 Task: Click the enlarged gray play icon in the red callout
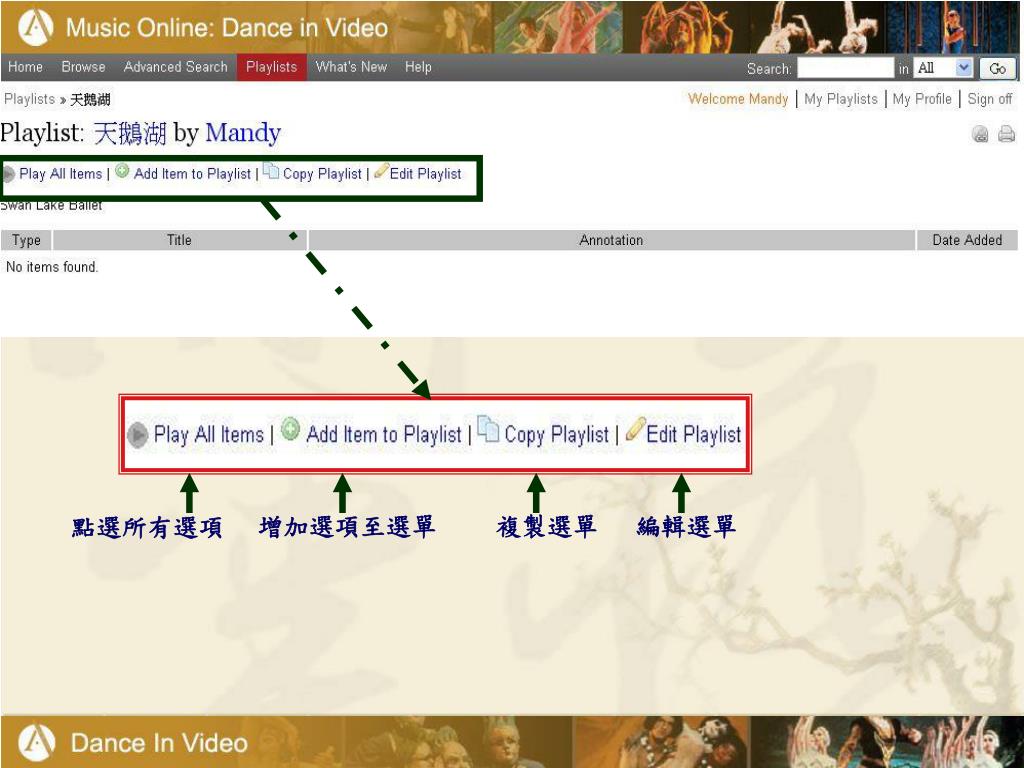click(138, 435)
